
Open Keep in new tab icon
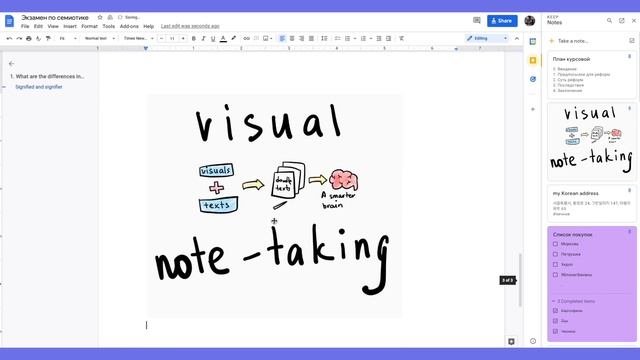pos(622,20)
